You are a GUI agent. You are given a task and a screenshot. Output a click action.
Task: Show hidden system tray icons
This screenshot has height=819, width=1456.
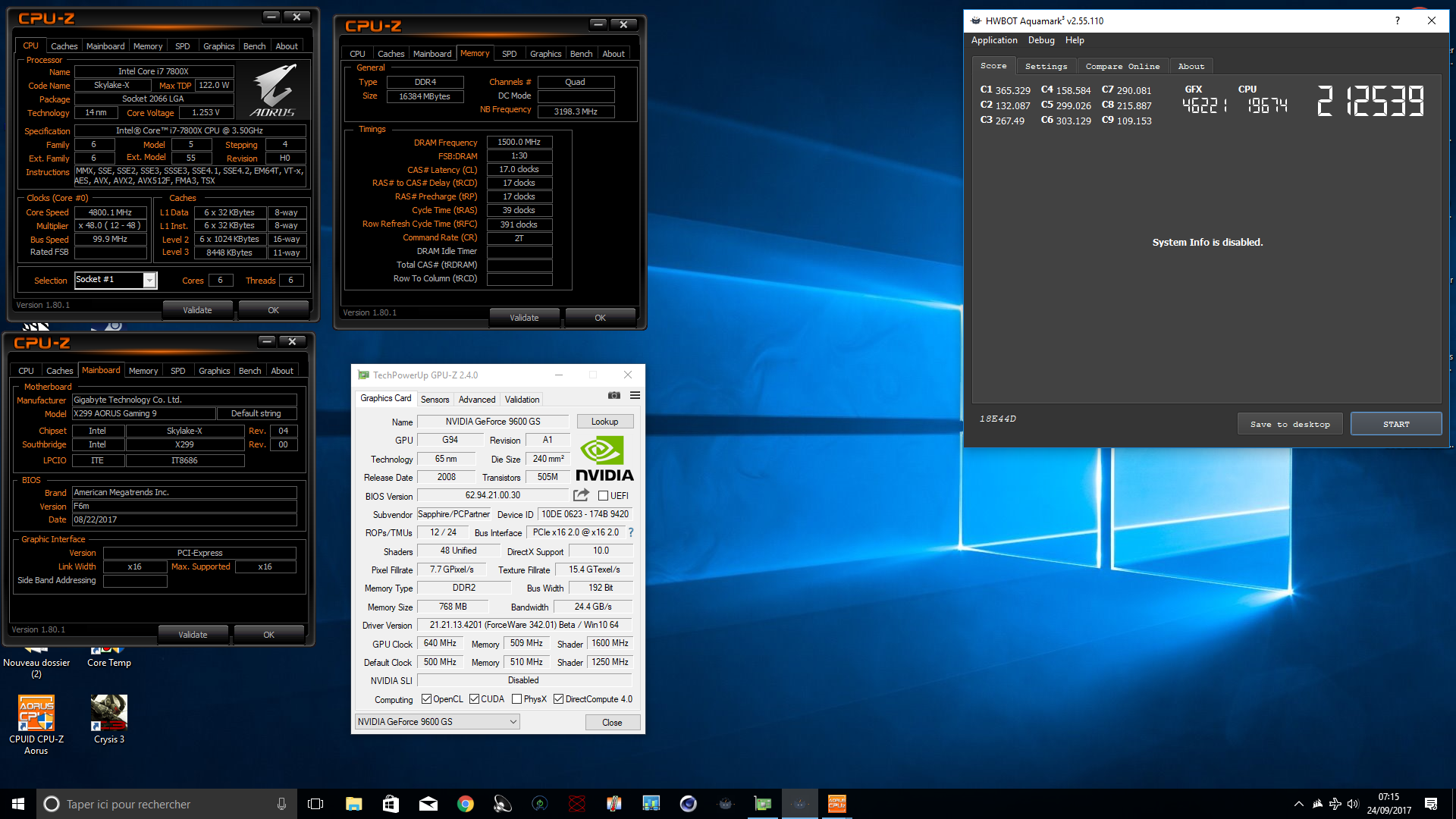pyautogui.click(x=1298, y=804)
